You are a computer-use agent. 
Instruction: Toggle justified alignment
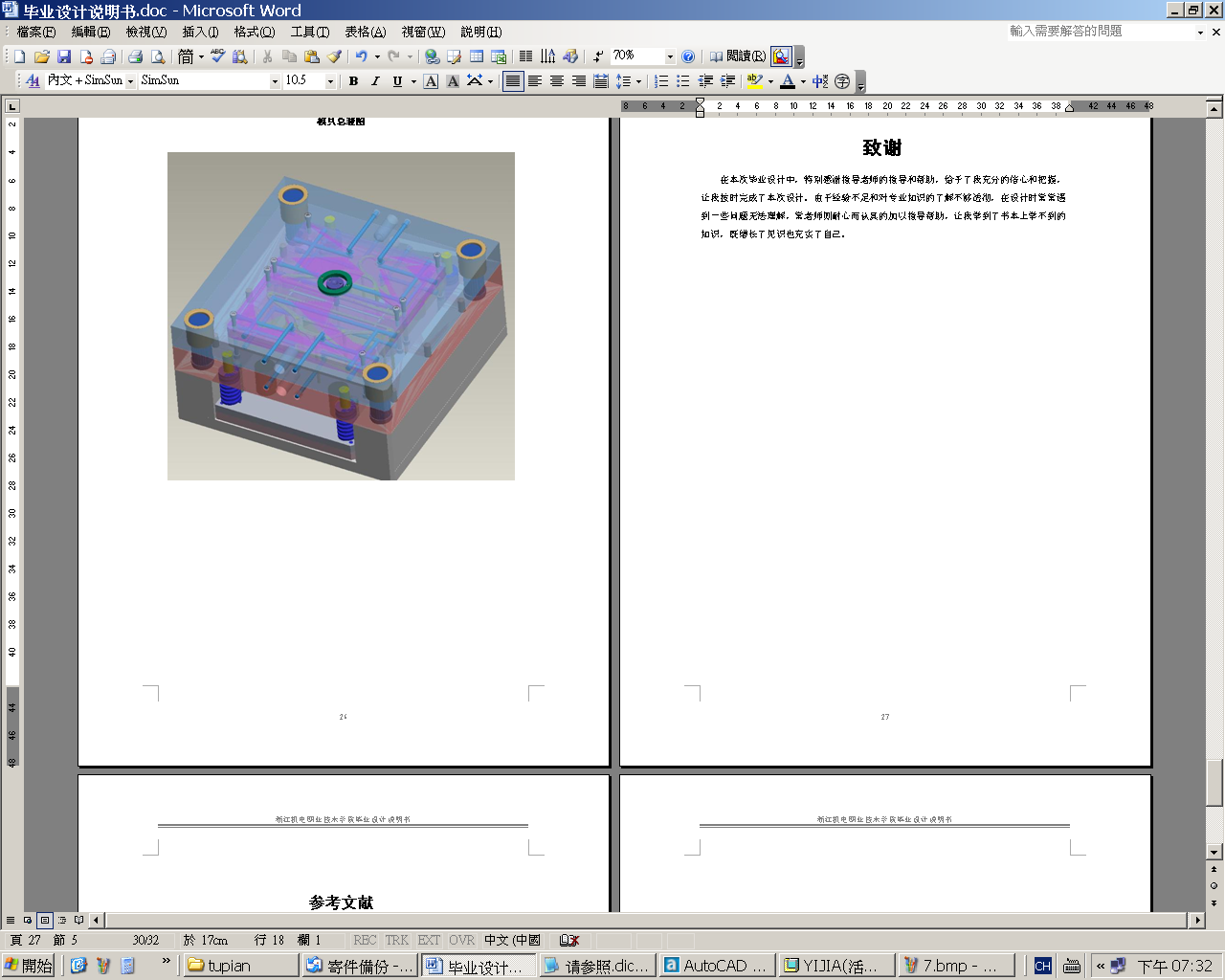tap(513, 81)
